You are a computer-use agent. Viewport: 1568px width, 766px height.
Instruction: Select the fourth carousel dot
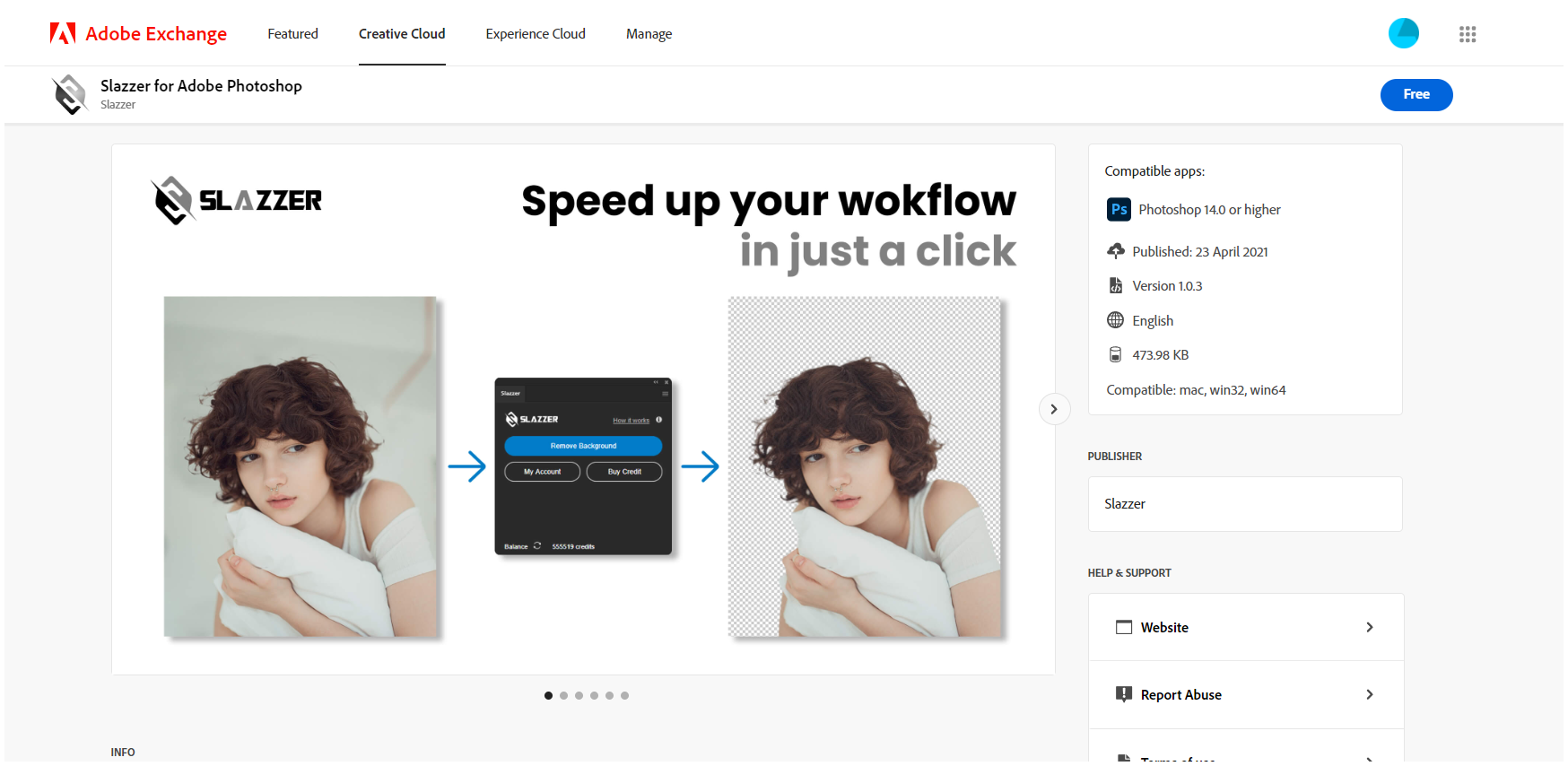coord(594,696)
